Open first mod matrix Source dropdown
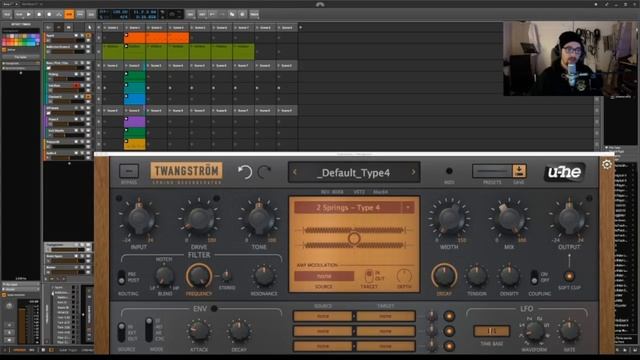The width and height of the screenshot is (640, 360). [322, 316]
